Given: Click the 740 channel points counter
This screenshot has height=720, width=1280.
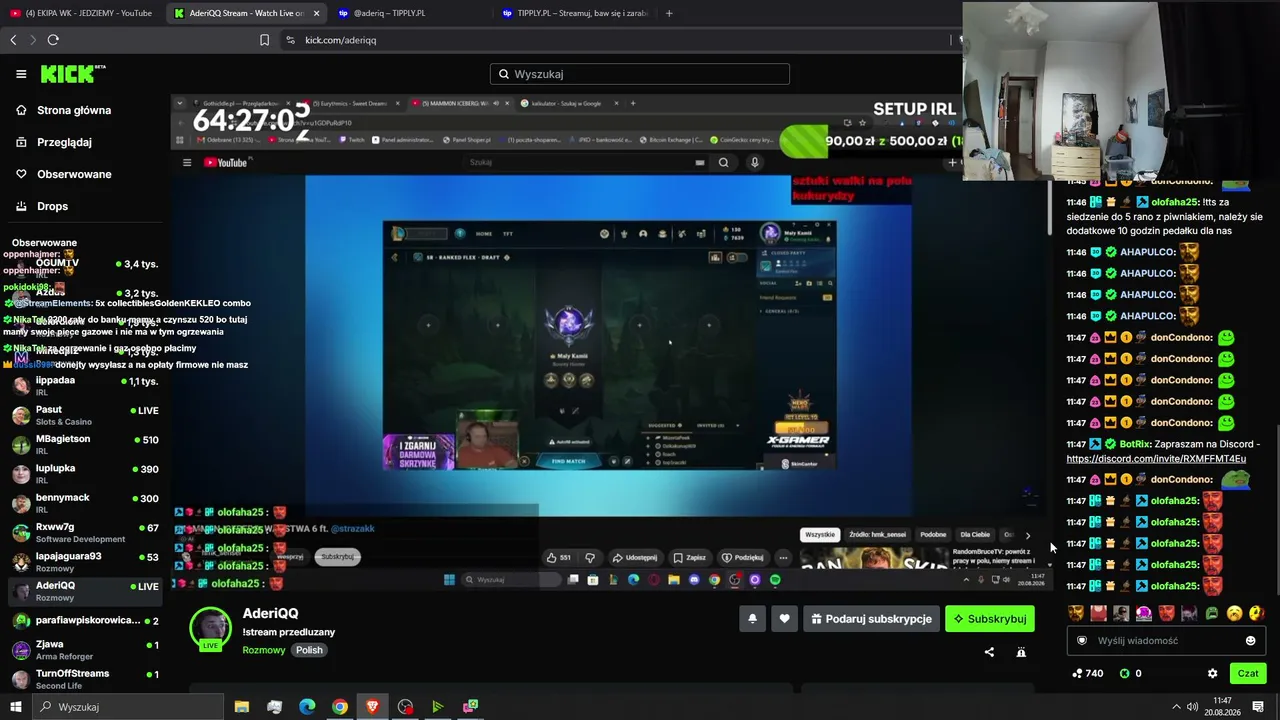Looking at the screenshot, I should pos(1087,673).
